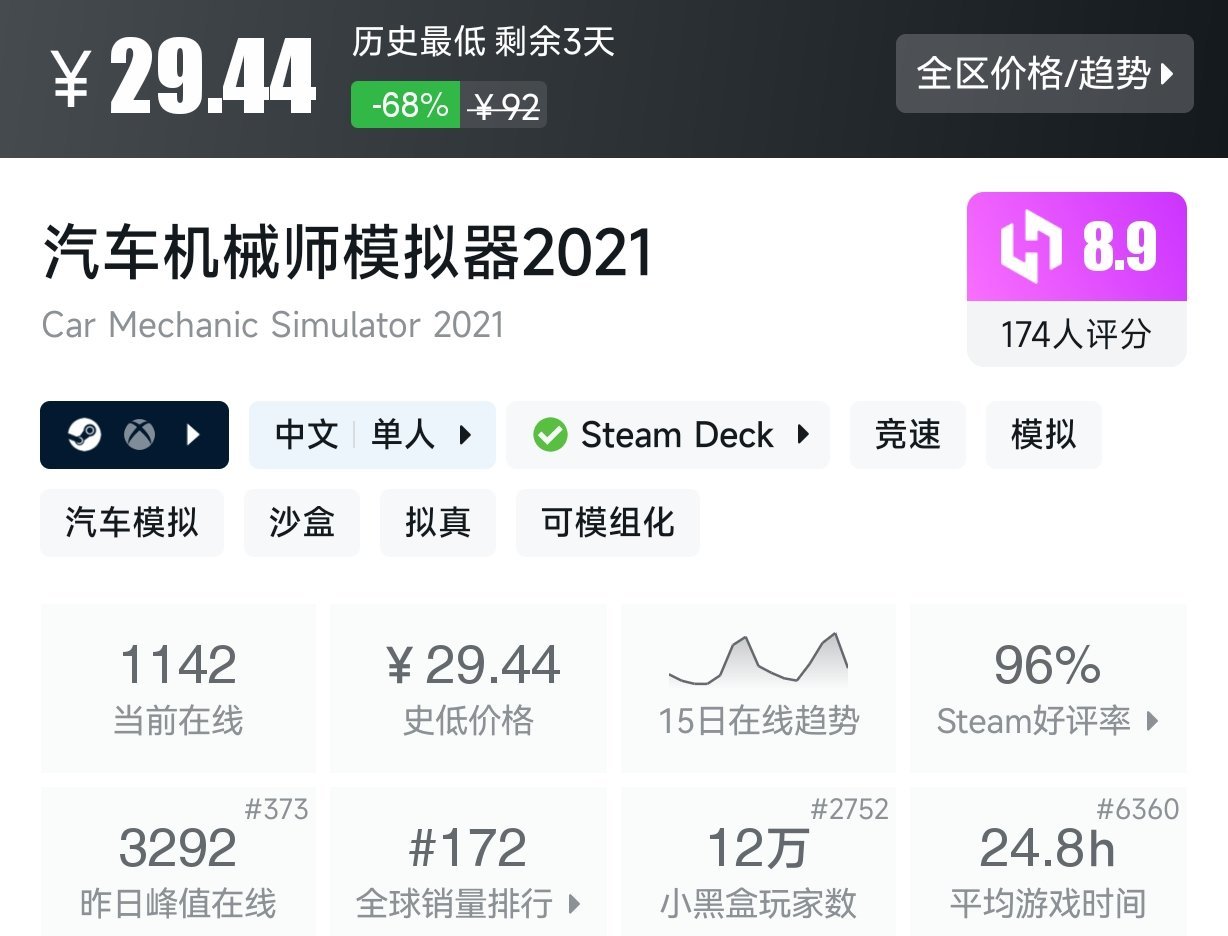
Task: Open the 96% Steam好评率 stat card
Action: coord(1048,688)
